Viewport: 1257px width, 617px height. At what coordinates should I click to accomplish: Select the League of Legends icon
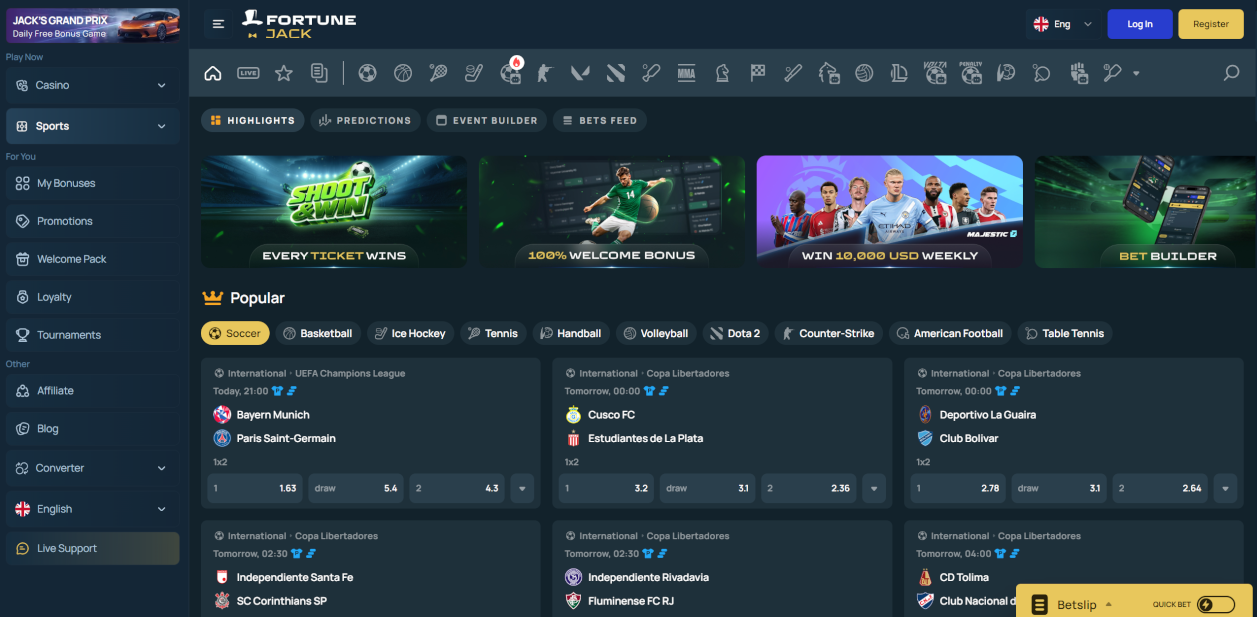(899, 73)
